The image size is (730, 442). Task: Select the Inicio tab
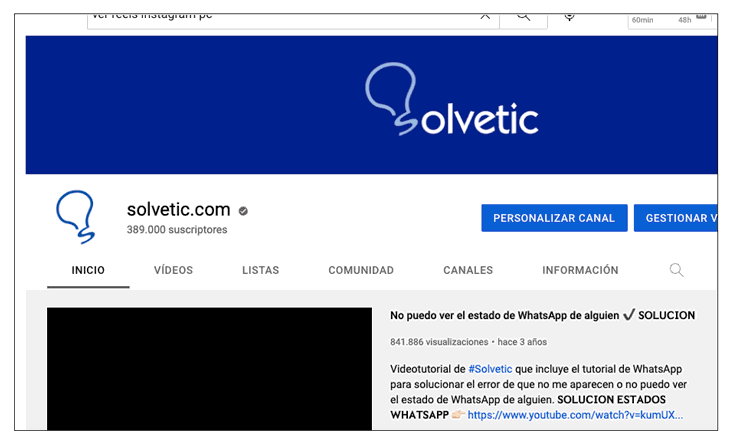click(x=88, y=270)
